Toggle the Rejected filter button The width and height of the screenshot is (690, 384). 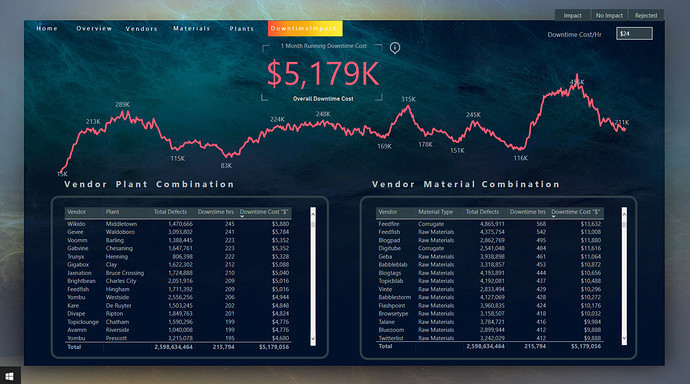pos(646,15)
